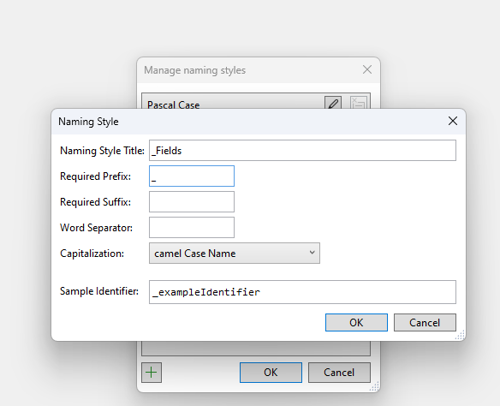Image resolution: width=500 pixels, height=406 pixels.
Task: Edit the Pascal Case style pencil icon
Action: (x=333, y=103)
